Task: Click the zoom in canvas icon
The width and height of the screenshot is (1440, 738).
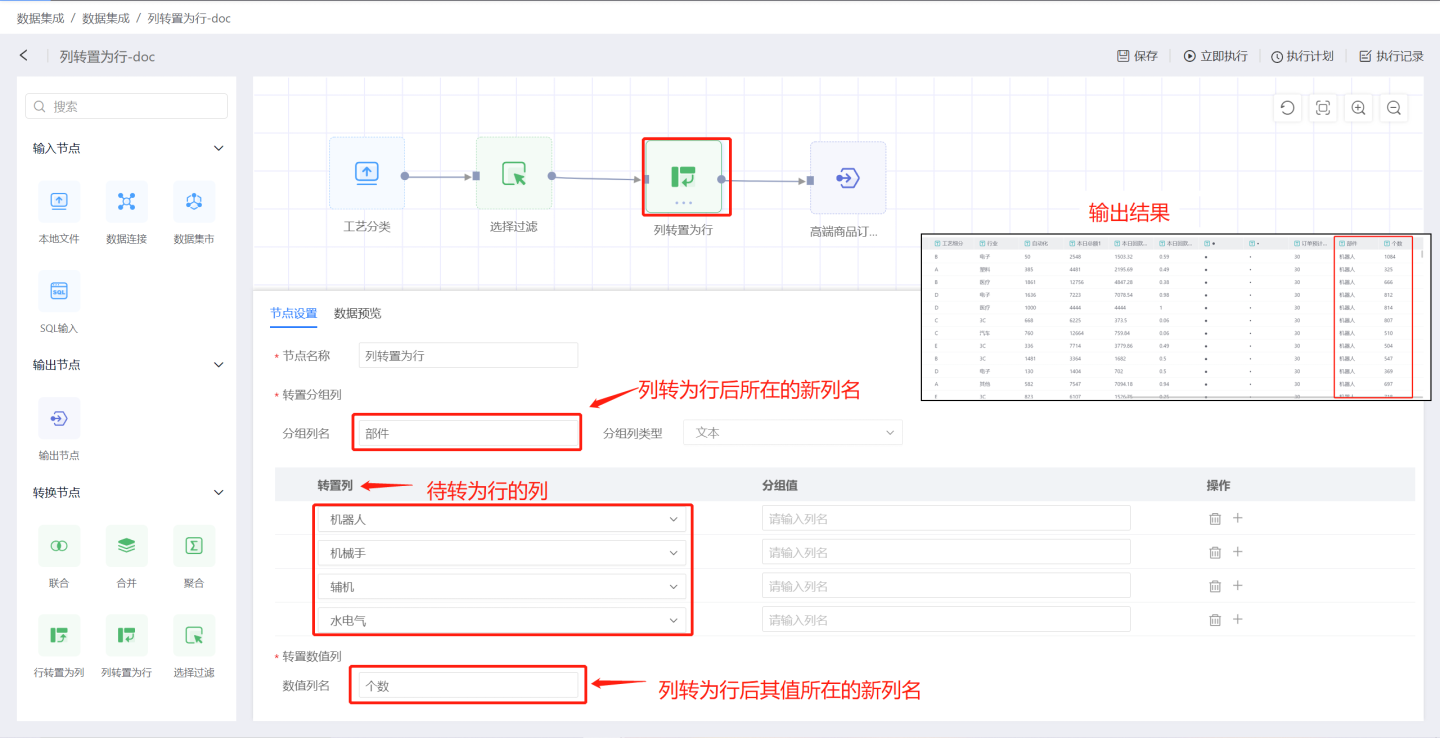Action: click(1358, 108)
